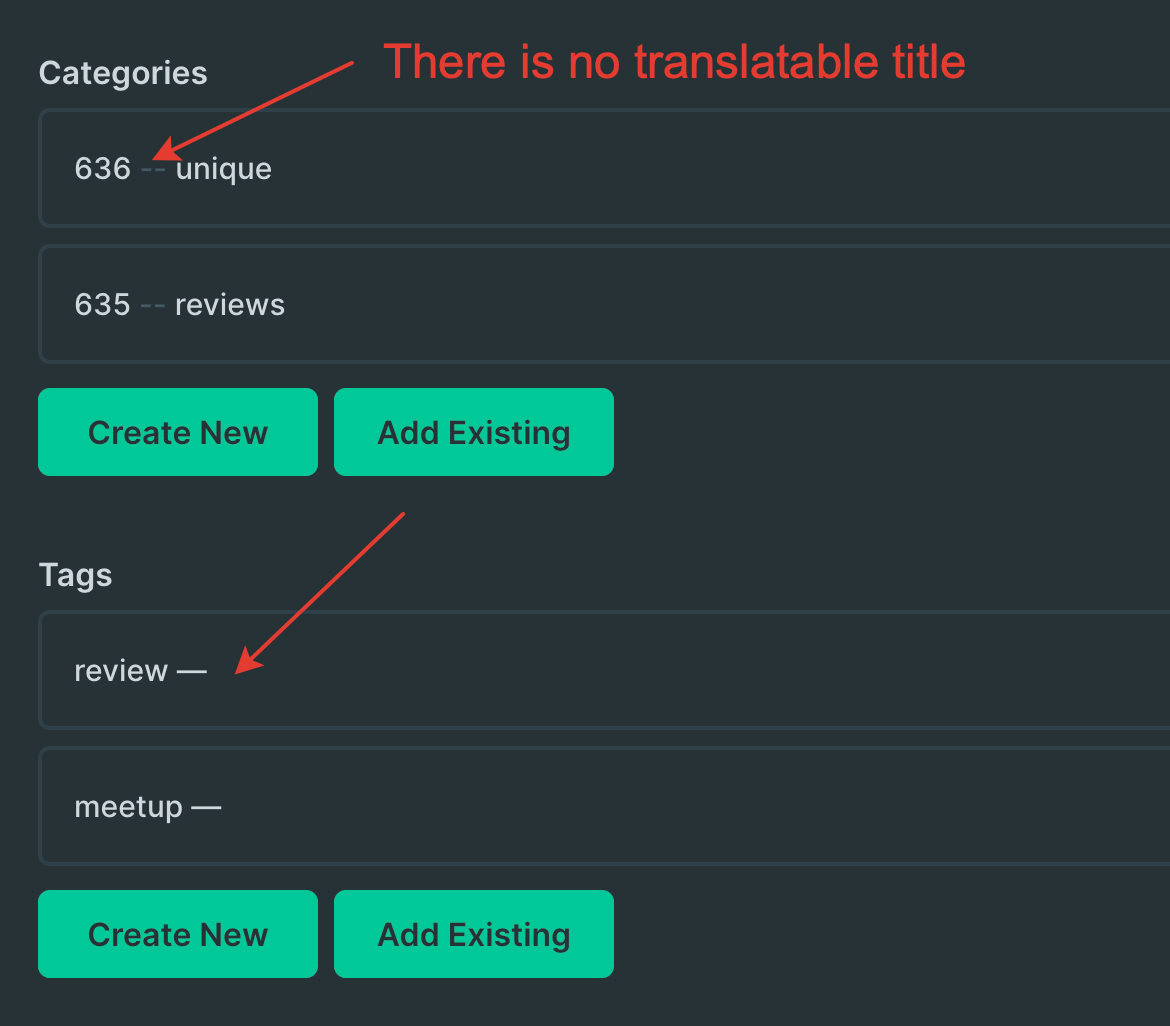
Task: Click the arrow pointing at category 636
Action: pos(250,110)
